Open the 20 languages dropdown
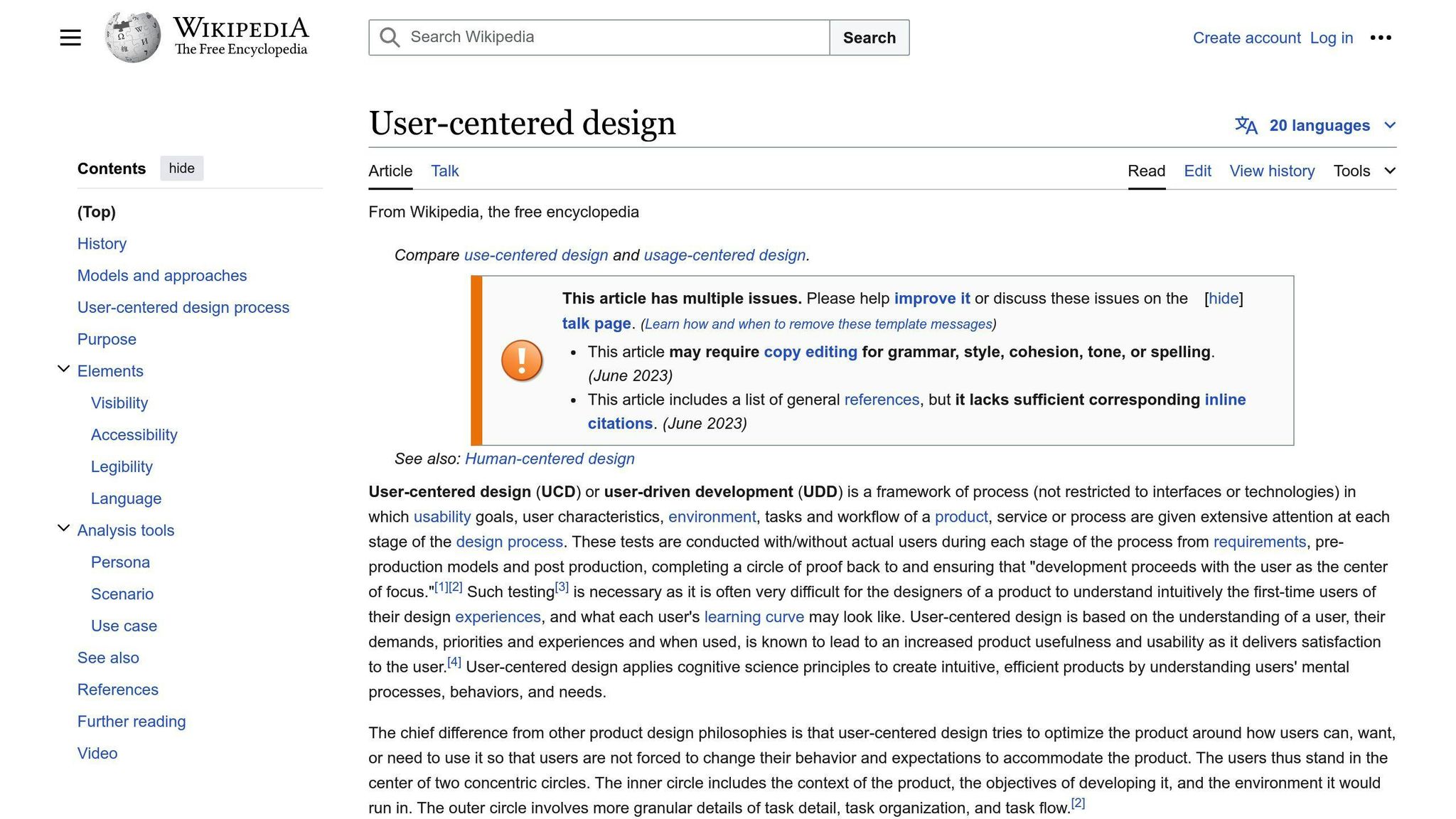Viewport: 1456px width, 819px height. 1315,126
